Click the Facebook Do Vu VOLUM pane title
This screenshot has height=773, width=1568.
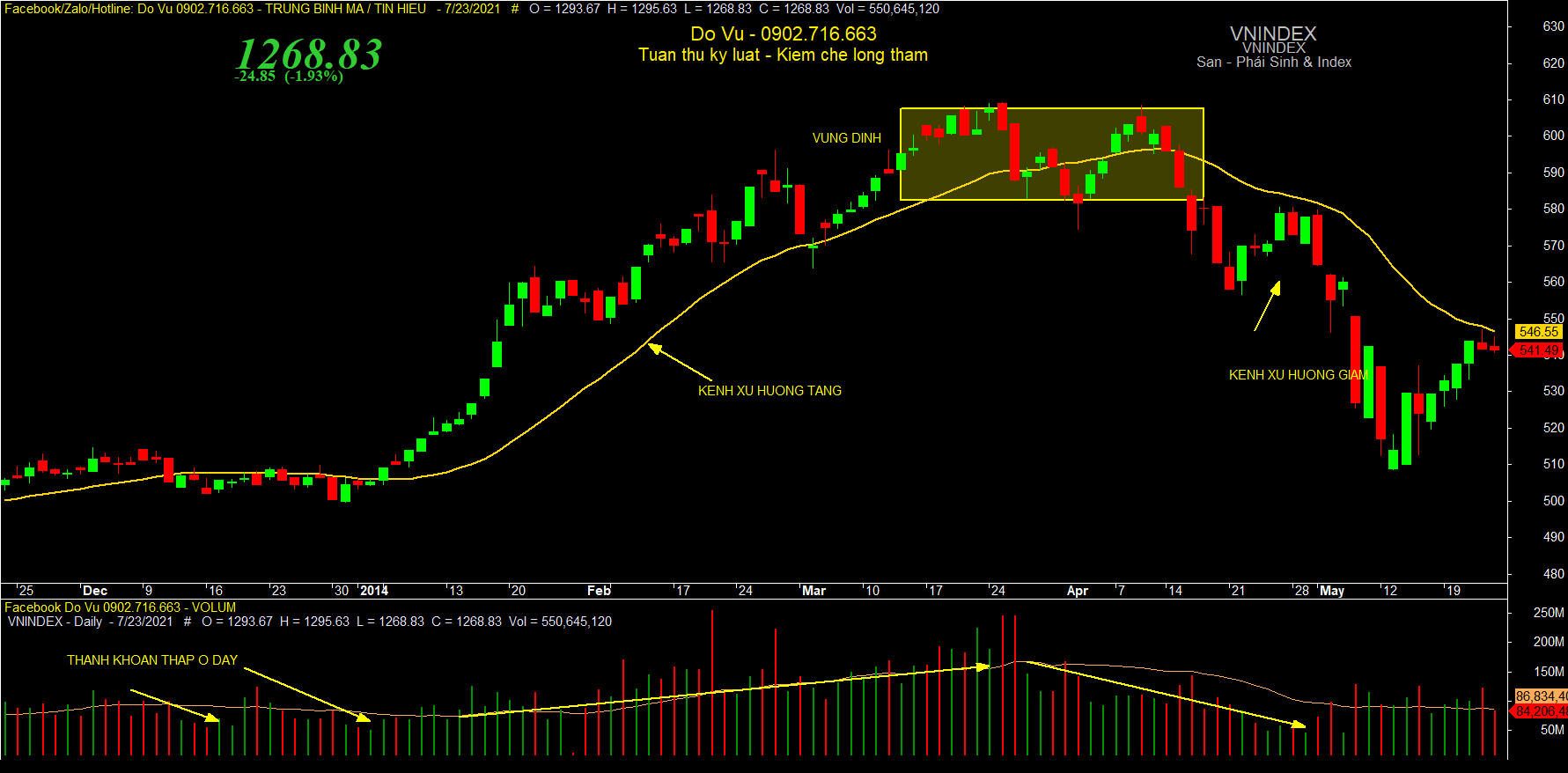point(121,607)
